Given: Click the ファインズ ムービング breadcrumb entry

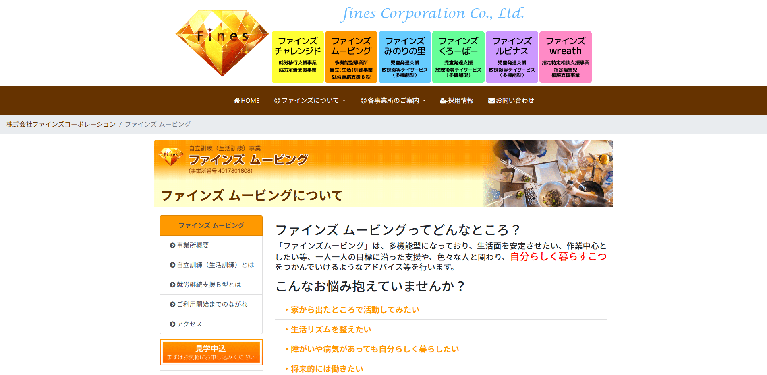Looking at the screenshot, I should pos(158,124).
